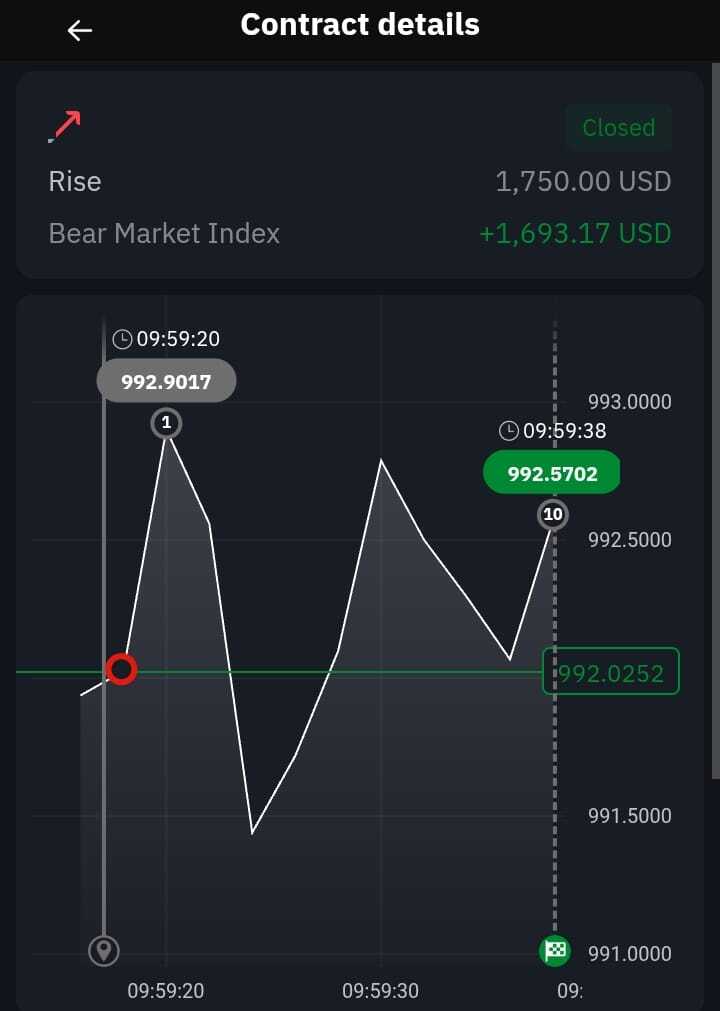The image size is (720, 1011).
Task: Click the 1,750.00 USD stake amount
Action: pyautogui.click(x=583, y=182)
